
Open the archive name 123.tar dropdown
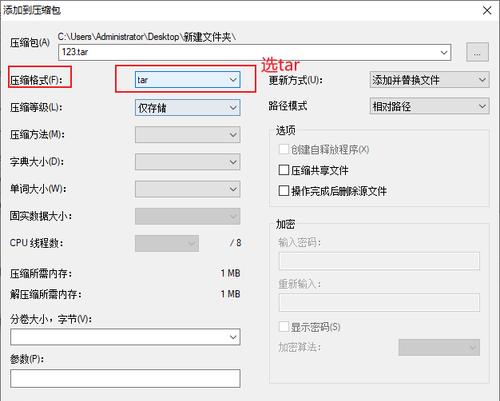pyautogui.click(x=444, y=52)
